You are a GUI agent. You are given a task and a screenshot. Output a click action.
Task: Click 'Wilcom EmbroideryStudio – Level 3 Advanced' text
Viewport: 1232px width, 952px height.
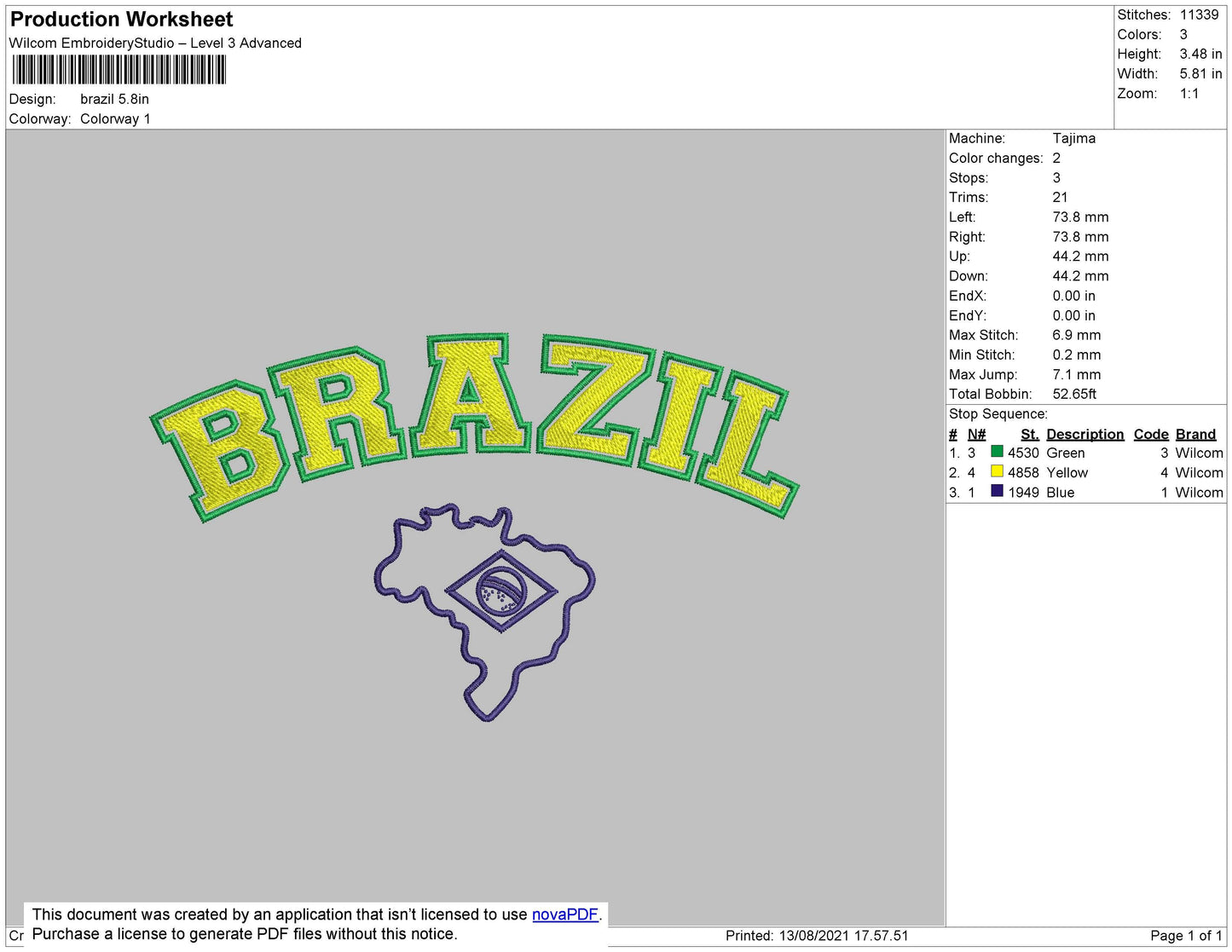pyautogui.click(x=155, y=43)
